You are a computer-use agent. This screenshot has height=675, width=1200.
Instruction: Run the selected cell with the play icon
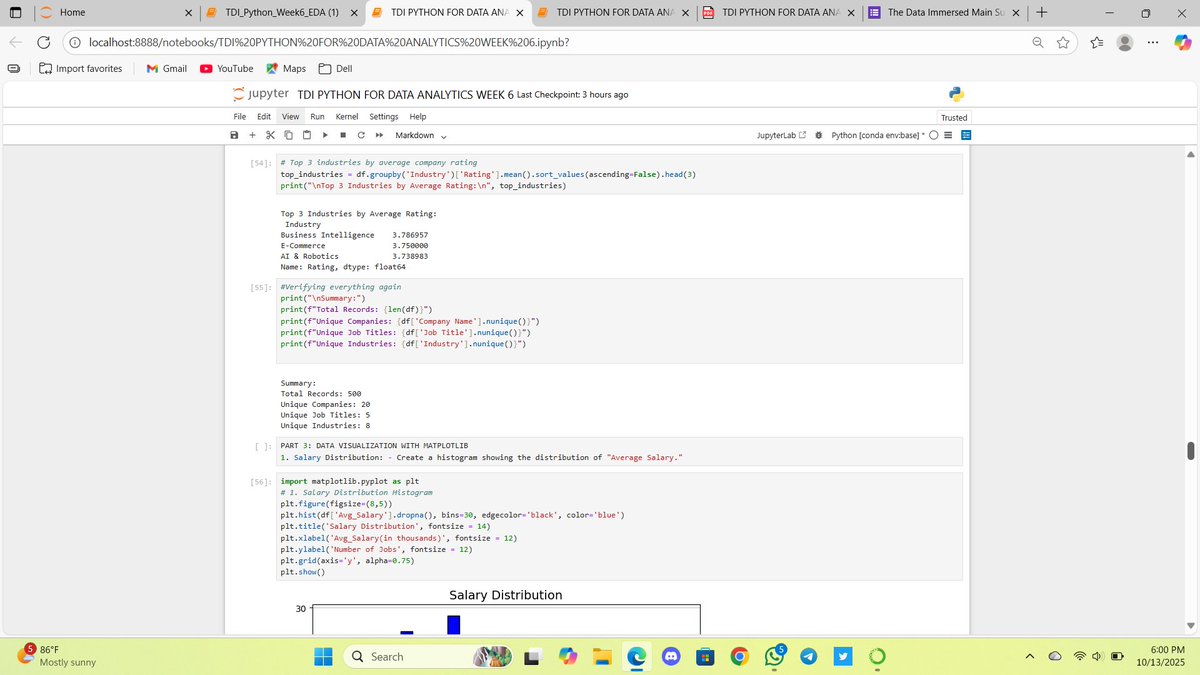pyautogui.click(x=325, y=135)
